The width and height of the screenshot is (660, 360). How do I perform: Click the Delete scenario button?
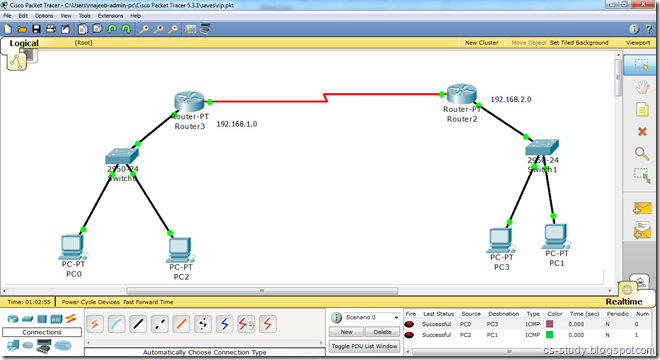coord(382,332)
